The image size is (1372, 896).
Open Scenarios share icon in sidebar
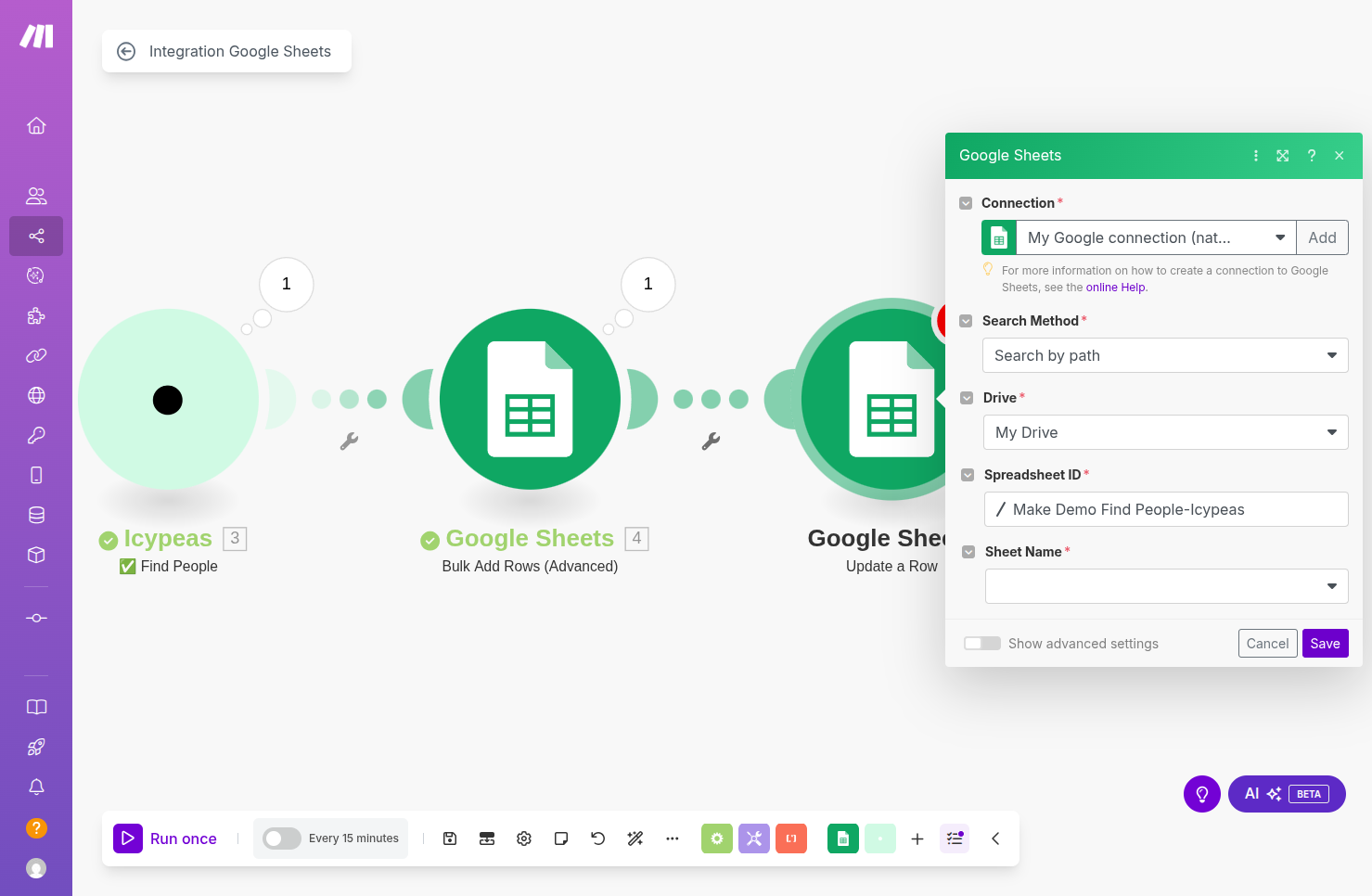36,236
